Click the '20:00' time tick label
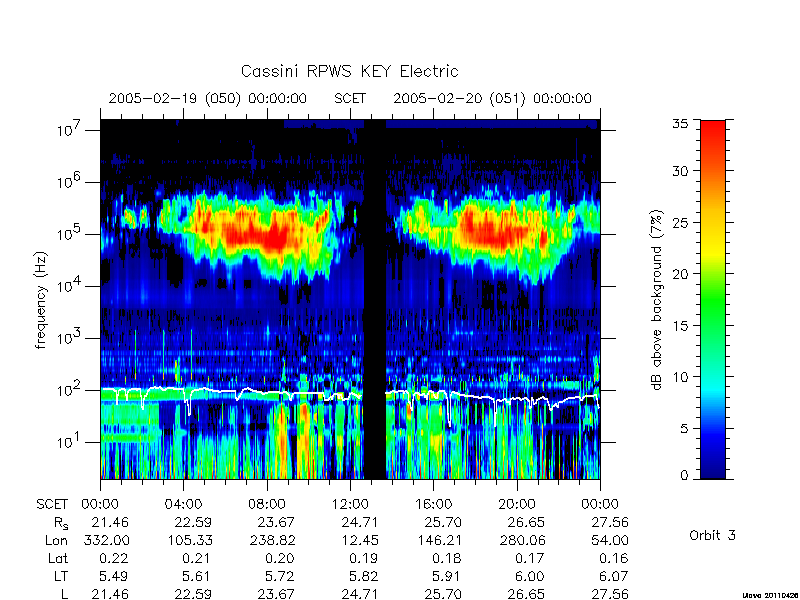This screenshot has height=600, width=800. click(517, 504)
